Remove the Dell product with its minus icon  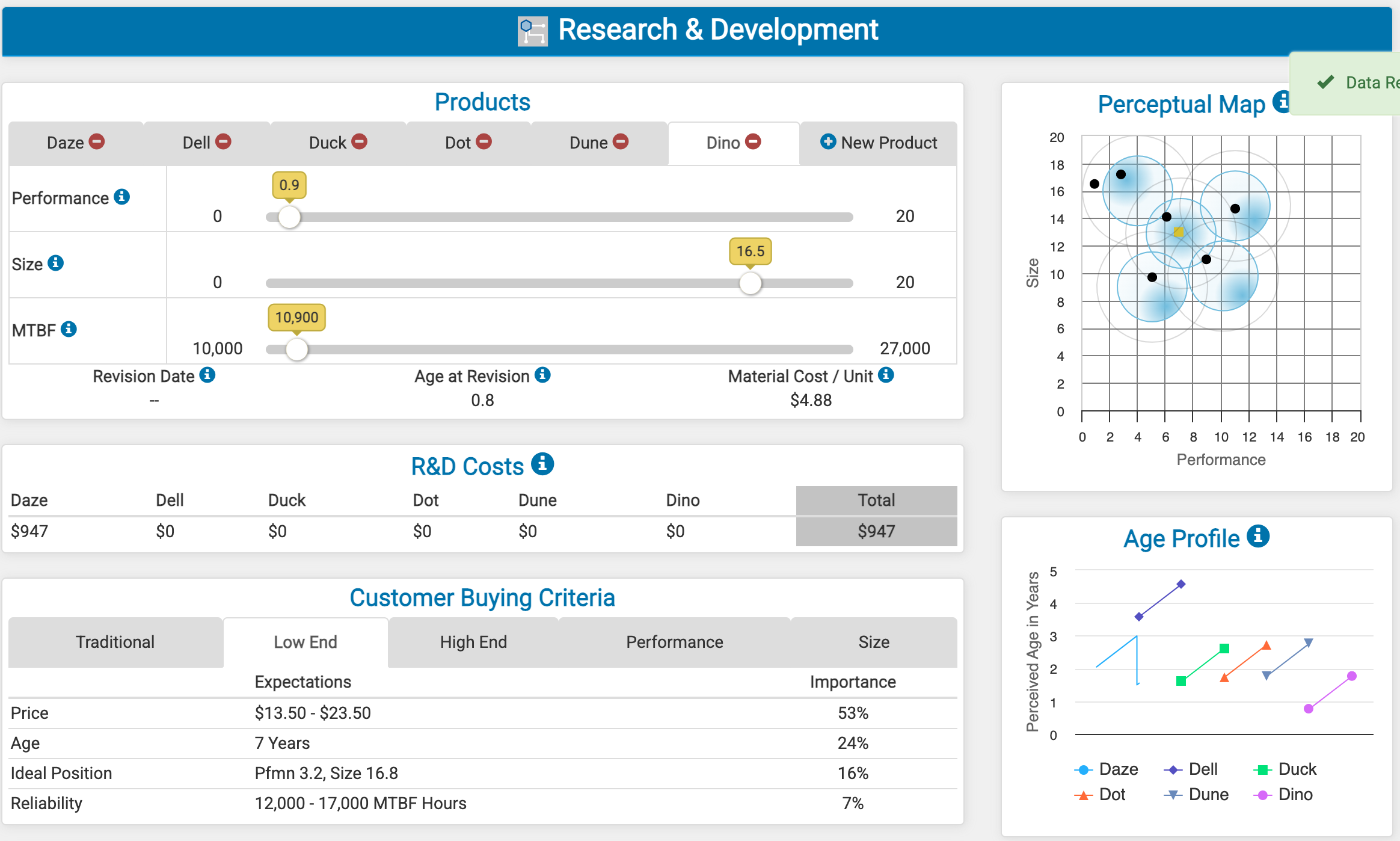tap(223, 142)
